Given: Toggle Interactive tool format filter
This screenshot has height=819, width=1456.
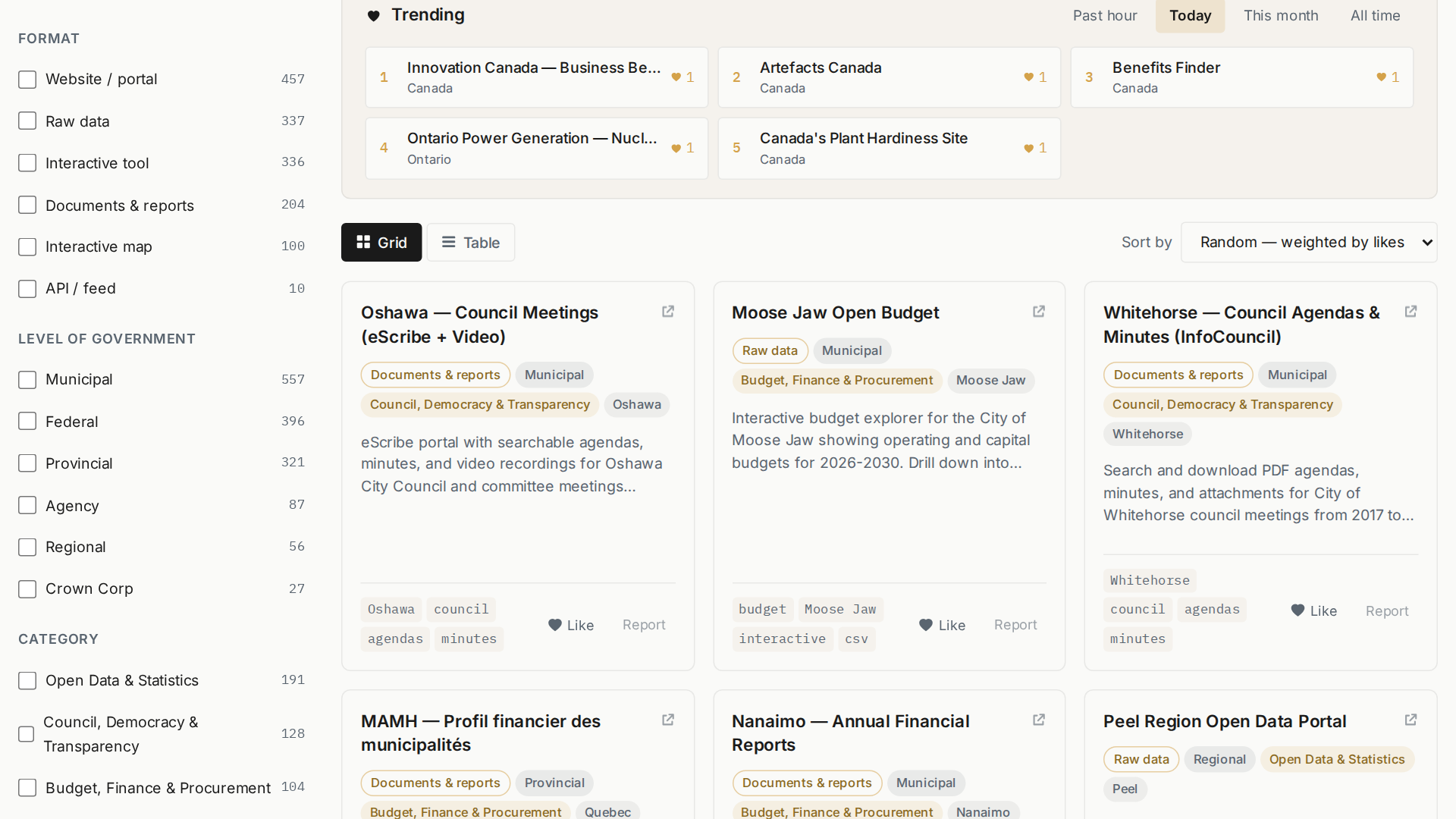Looking at the screenshot, I should pyautogui.click(x=27, y=163).
